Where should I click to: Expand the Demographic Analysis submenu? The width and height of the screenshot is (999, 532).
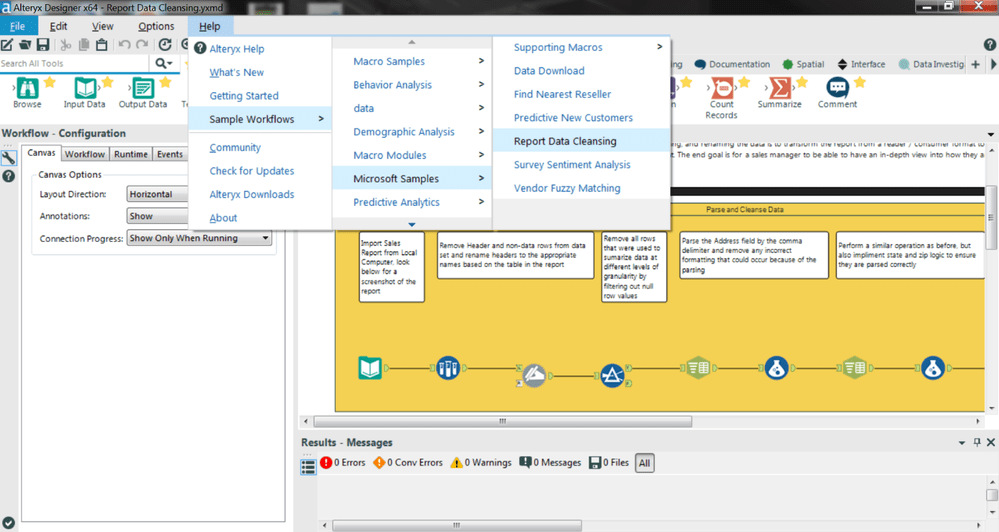pos(412,132)
